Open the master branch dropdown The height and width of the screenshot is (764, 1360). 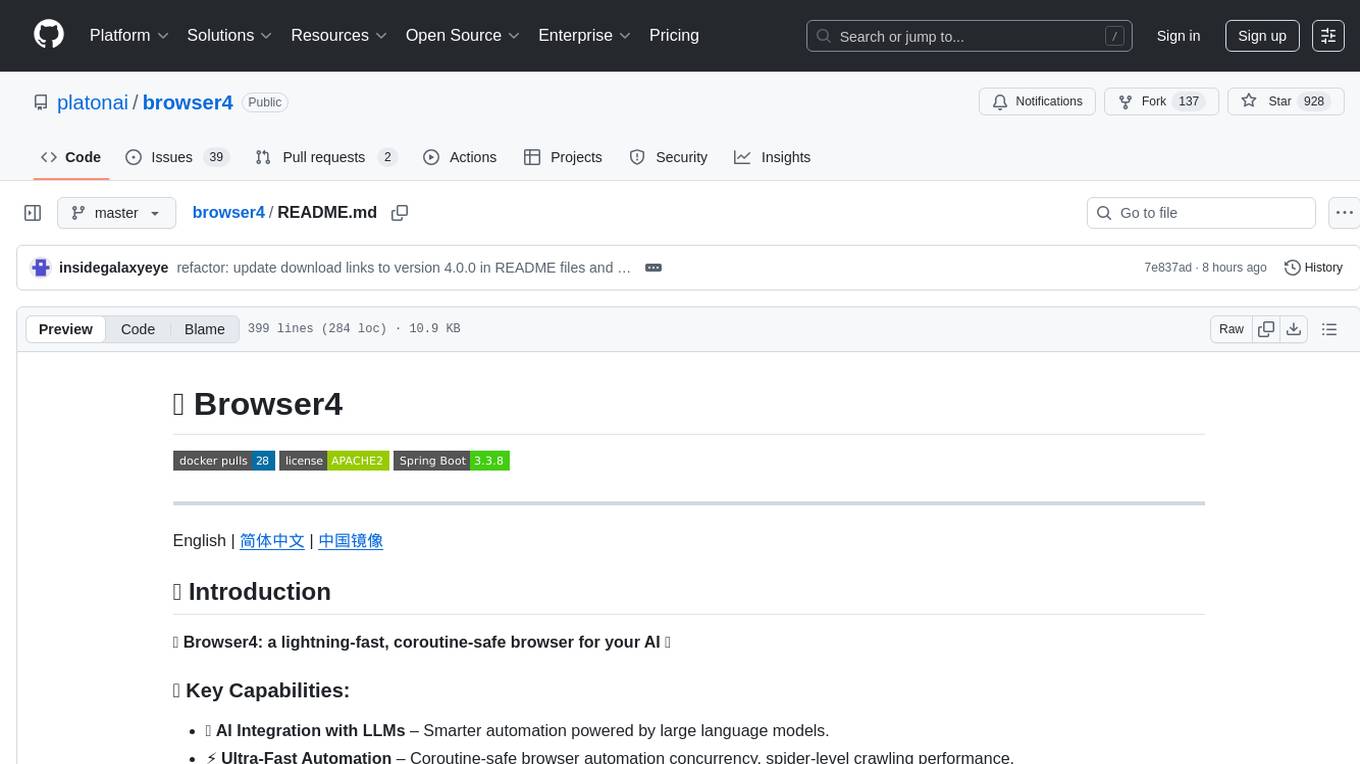(116, 213)
